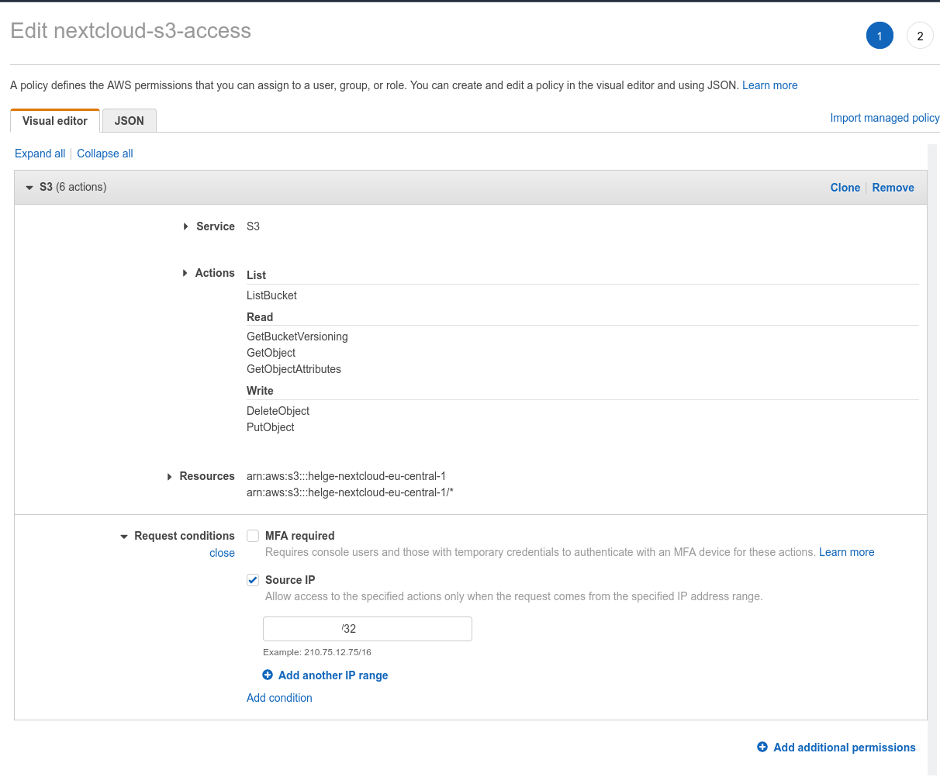This screenshot has width=941, height=777.
Task: Click the Add condition link
Action: [x=279, y=697]
